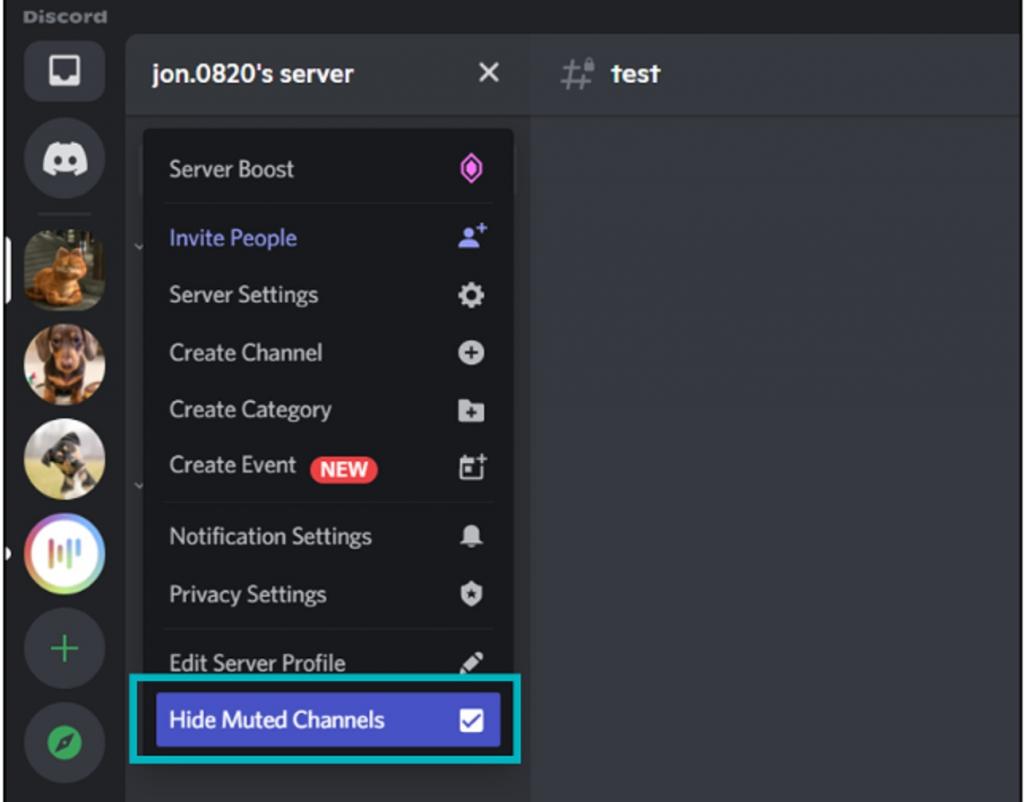Explore discoverable servers via compass icon
The width and height of the screenshot is (1024, 802).
(x=64, y=743)
